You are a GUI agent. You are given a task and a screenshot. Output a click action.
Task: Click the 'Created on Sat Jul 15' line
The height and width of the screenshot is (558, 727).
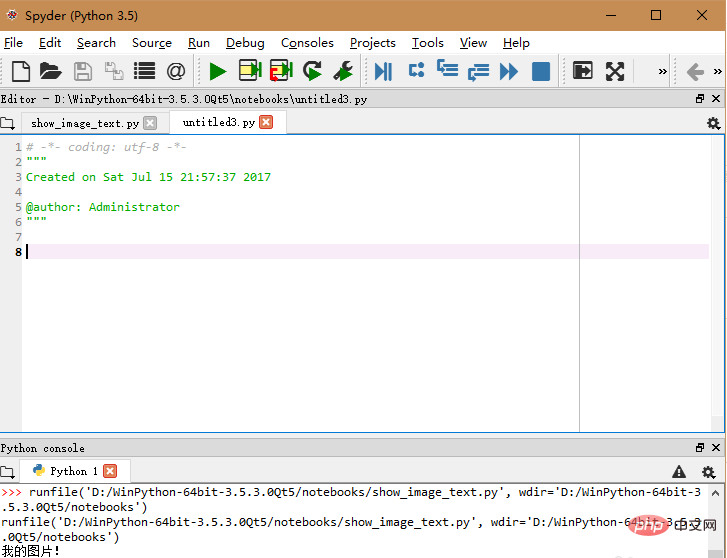pyautogui.click(x=148, y=177)
